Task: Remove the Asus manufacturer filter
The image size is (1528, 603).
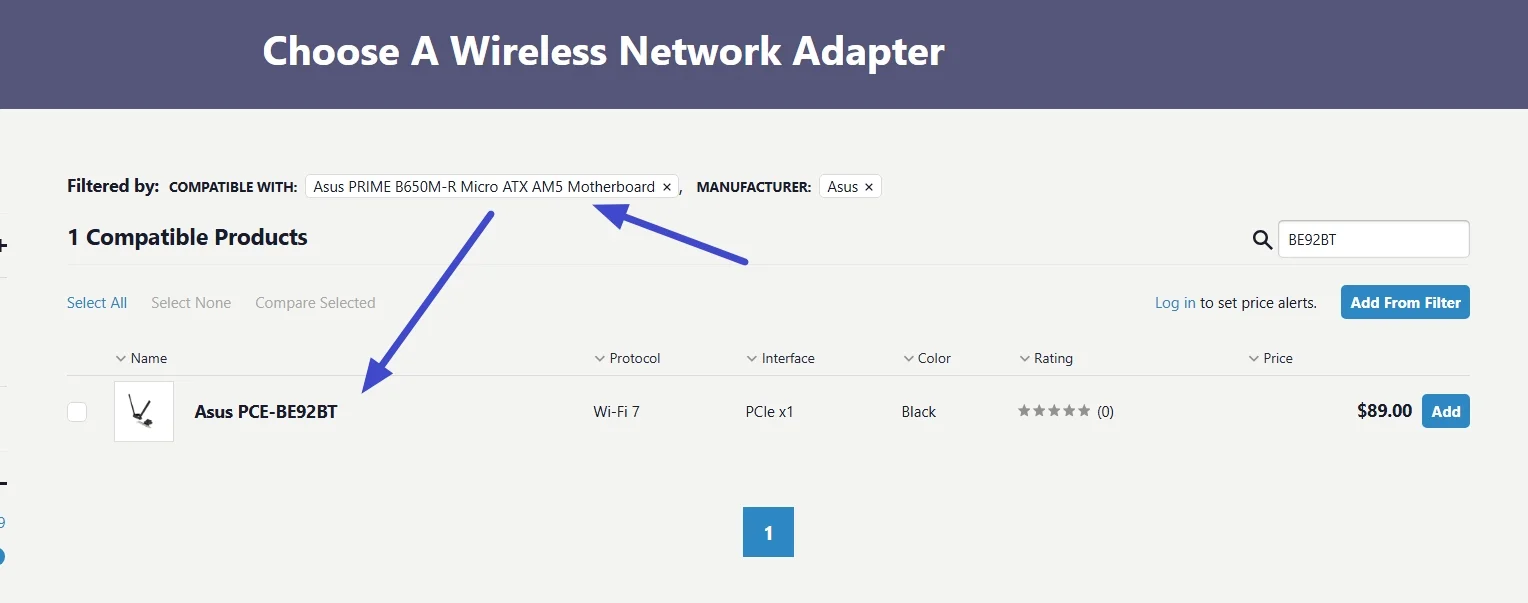Action: click(868, 187)
